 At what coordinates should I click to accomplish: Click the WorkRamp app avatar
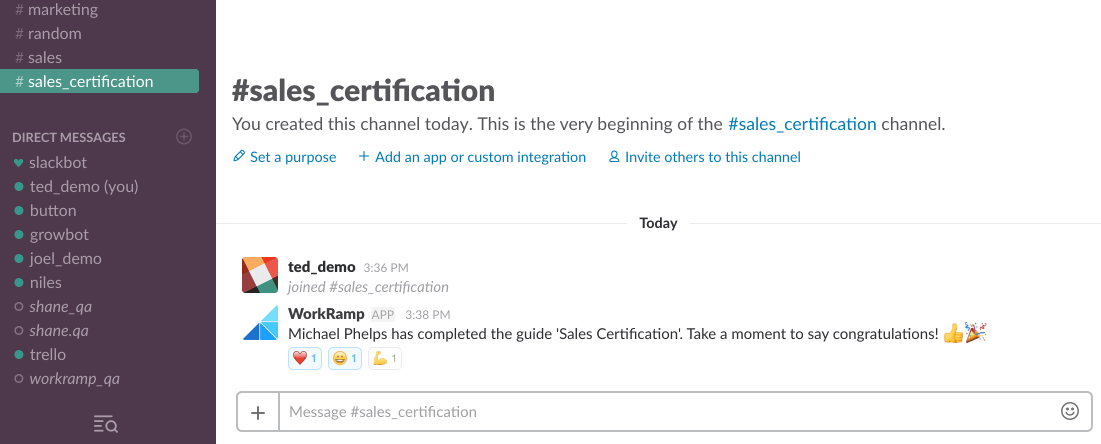(x=260, y=323)
